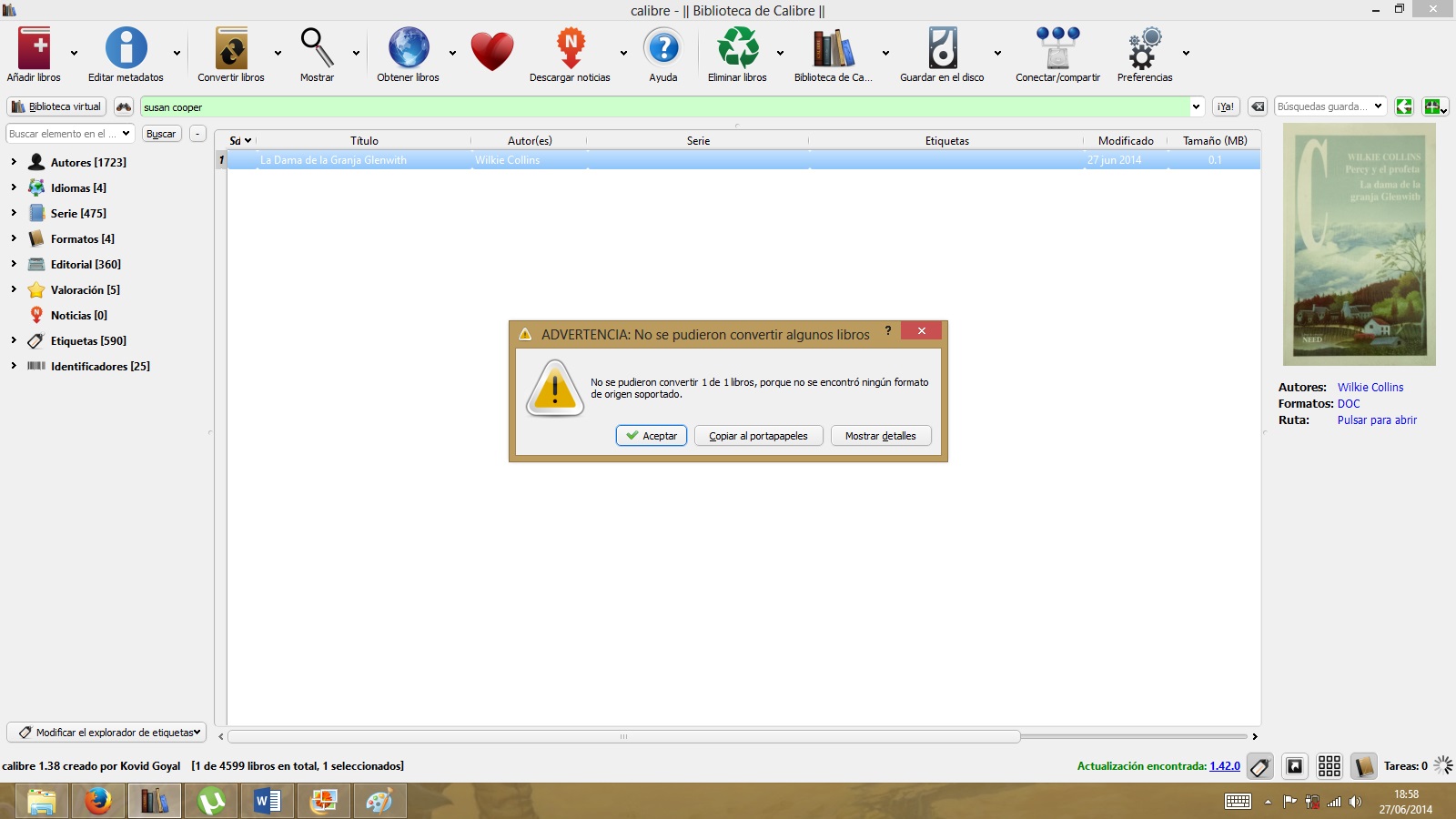The height and width of the screenshot is (819, 1456).
Task: Open Editar metadatos dropdown arrow
Action: (x=177, y=53)
